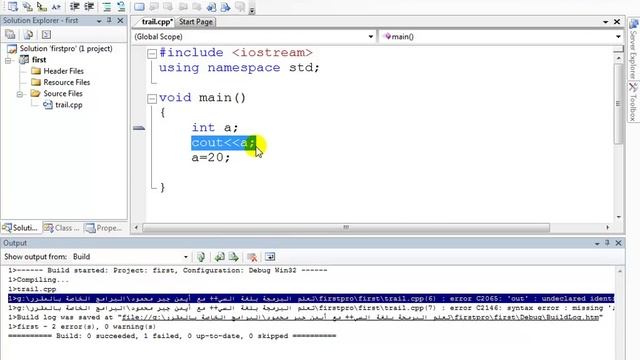Screen dimensions: 640x360
Task: Toggle bookmark on current line icon
Action: pyautogui.click(x=139, y=7)
